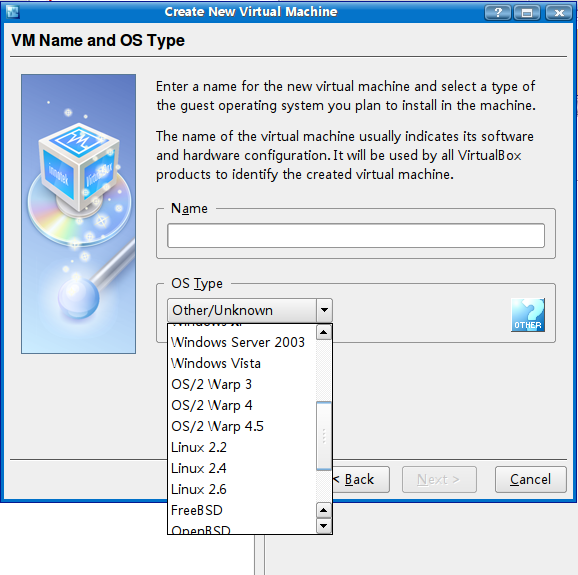578x575 pixels.
Task: Go back with the Back button
Action: coord(360,480)
